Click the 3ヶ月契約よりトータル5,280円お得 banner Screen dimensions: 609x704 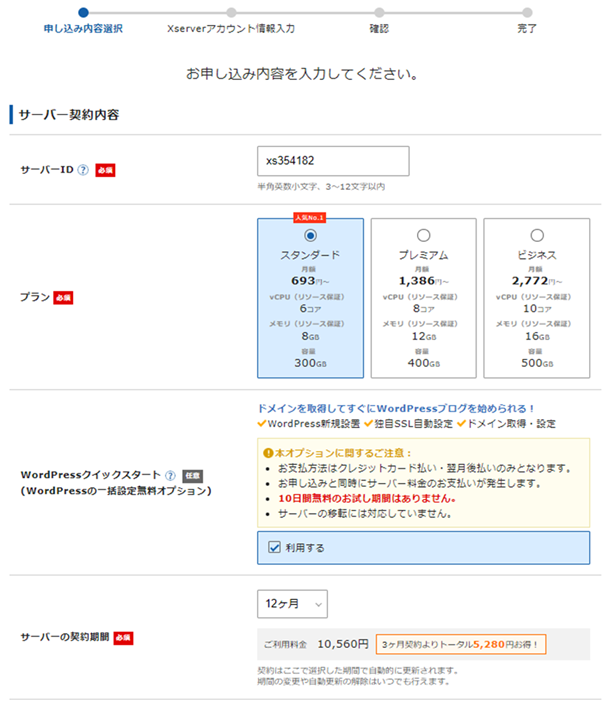click(461, 645)
